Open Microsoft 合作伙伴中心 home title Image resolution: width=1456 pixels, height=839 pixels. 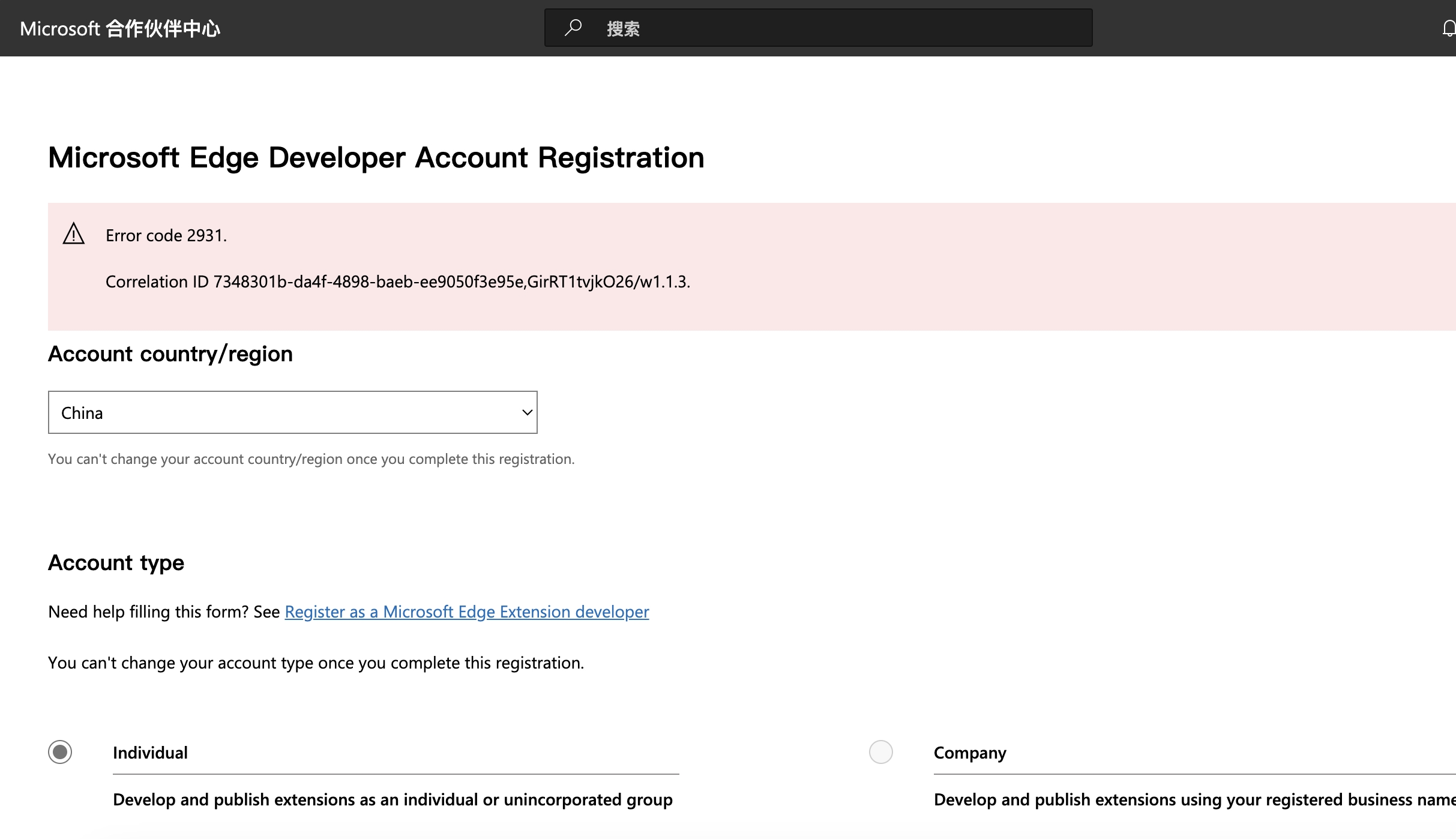click(x=120, y=29)
